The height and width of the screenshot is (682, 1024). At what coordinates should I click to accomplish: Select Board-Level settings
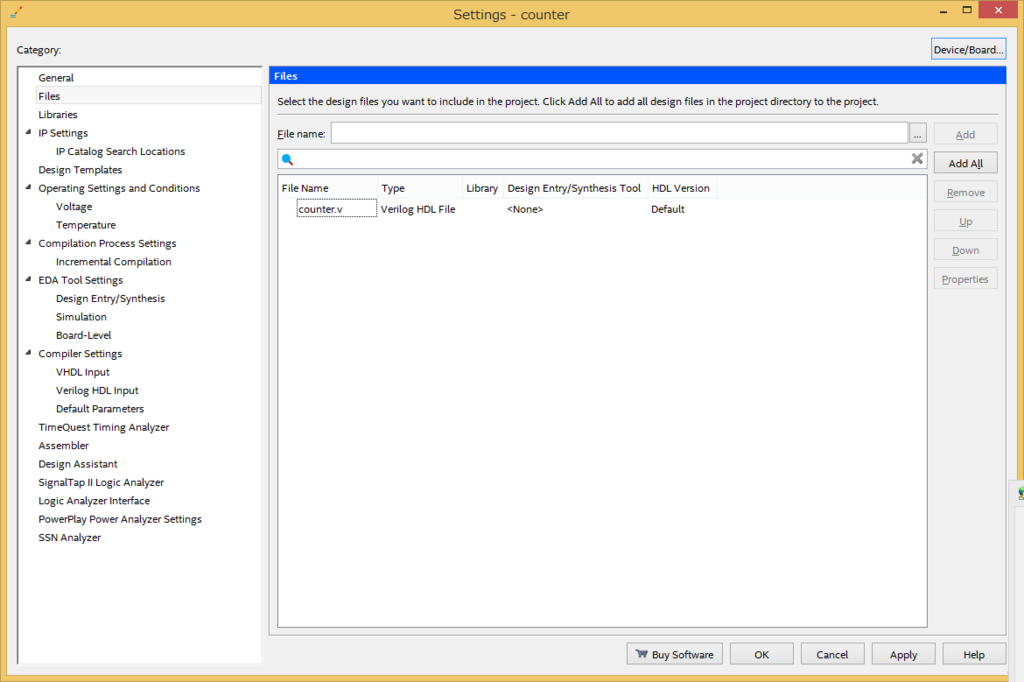click(84, 335)
